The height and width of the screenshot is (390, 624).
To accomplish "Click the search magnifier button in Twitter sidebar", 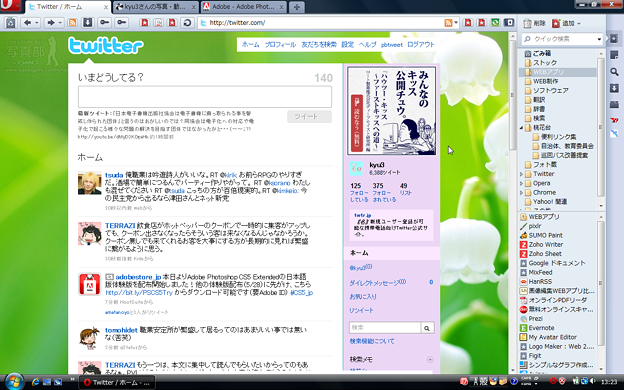I will coord(427,328).
